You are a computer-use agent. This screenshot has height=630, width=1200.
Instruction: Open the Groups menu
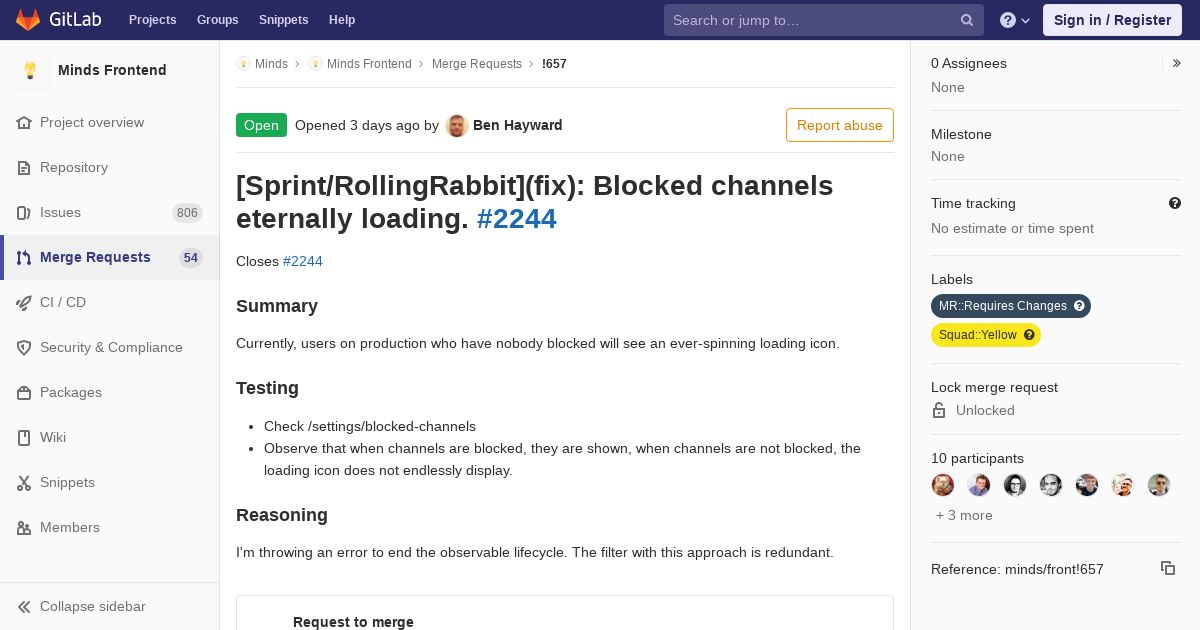(x=217, y=20)
